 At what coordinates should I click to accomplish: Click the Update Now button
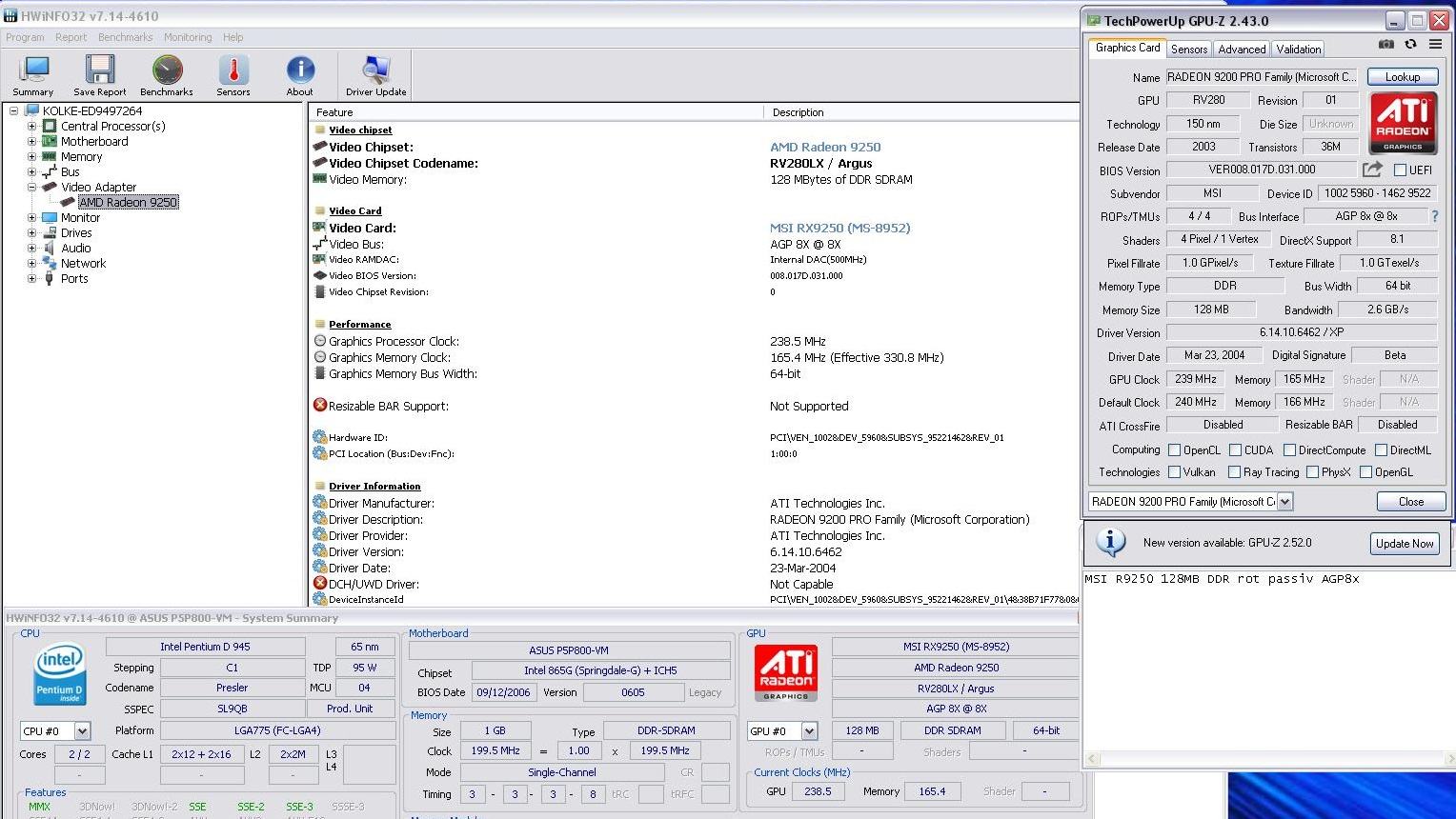coord(1405,544)
